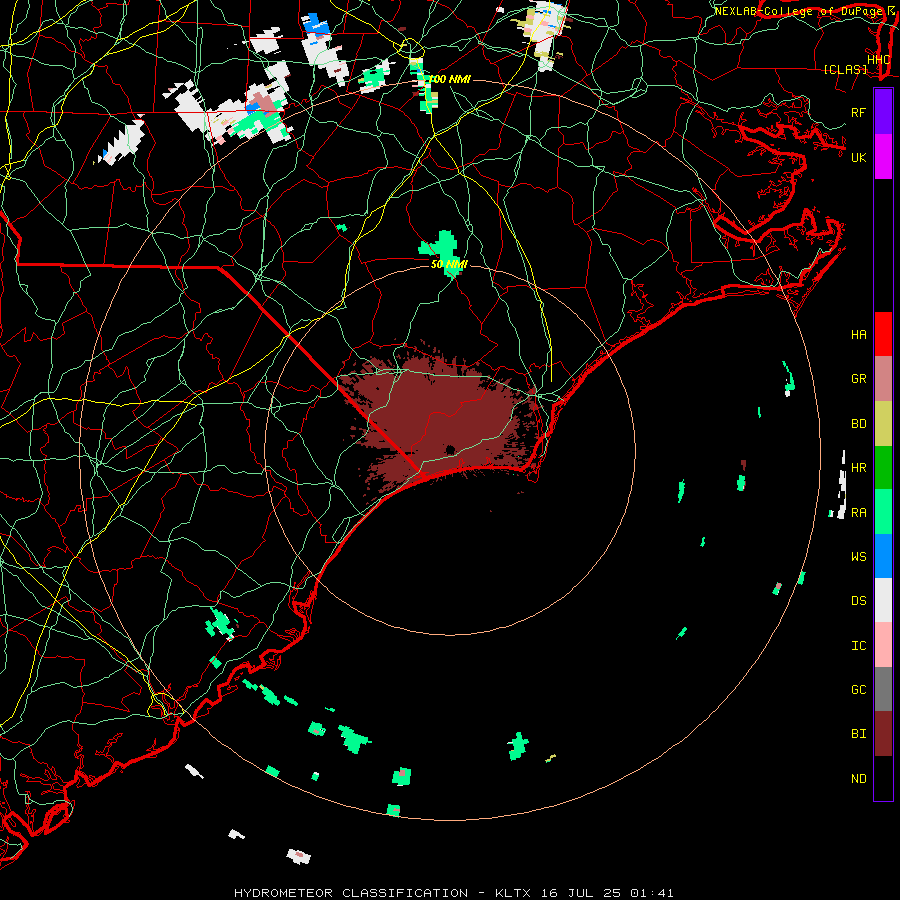Click the GC legend label
This screenshot has height=900, width=900.
click(858, 689)
